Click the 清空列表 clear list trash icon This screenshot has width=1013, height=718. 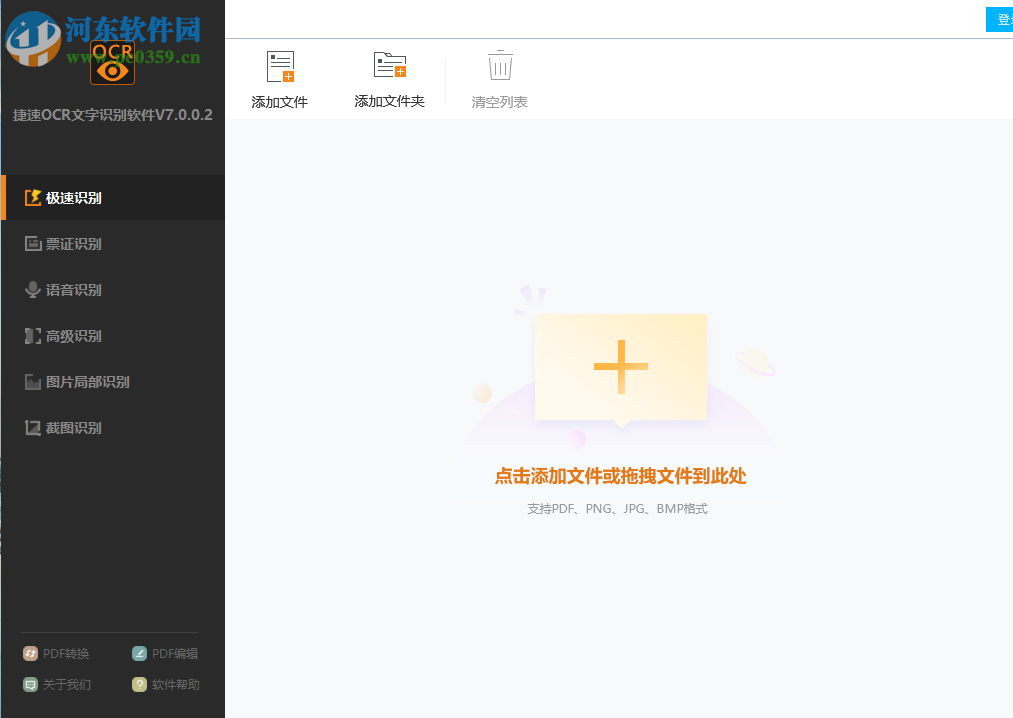click(x=499, y=64)
